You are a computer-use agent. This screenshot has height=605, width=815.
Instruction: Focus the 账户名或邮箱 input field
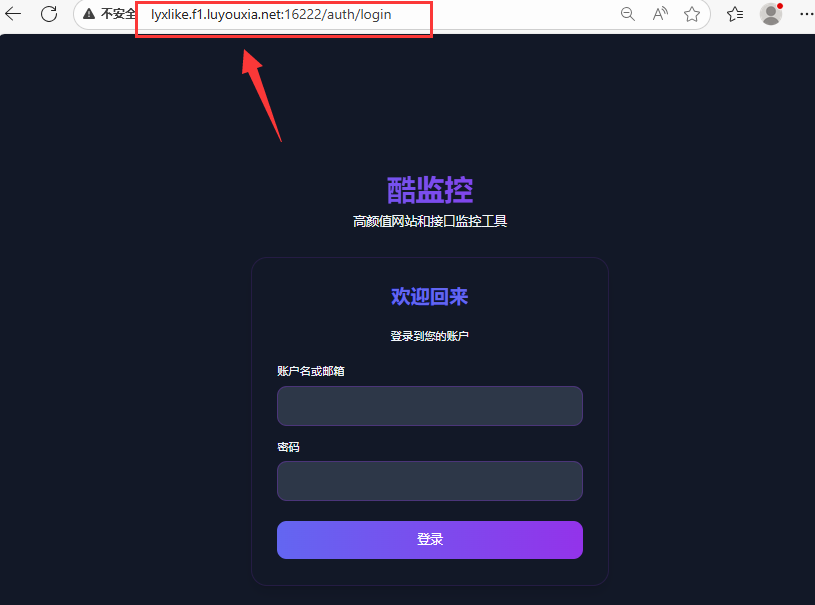430,406
